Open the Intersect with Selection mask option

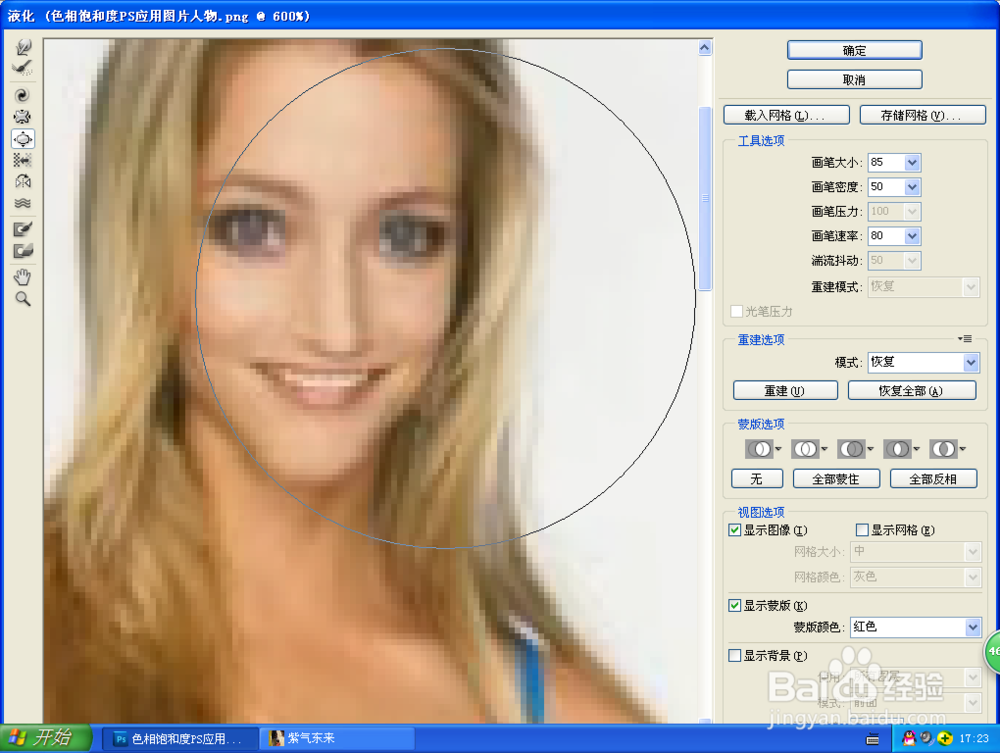(x=901, y=449)
